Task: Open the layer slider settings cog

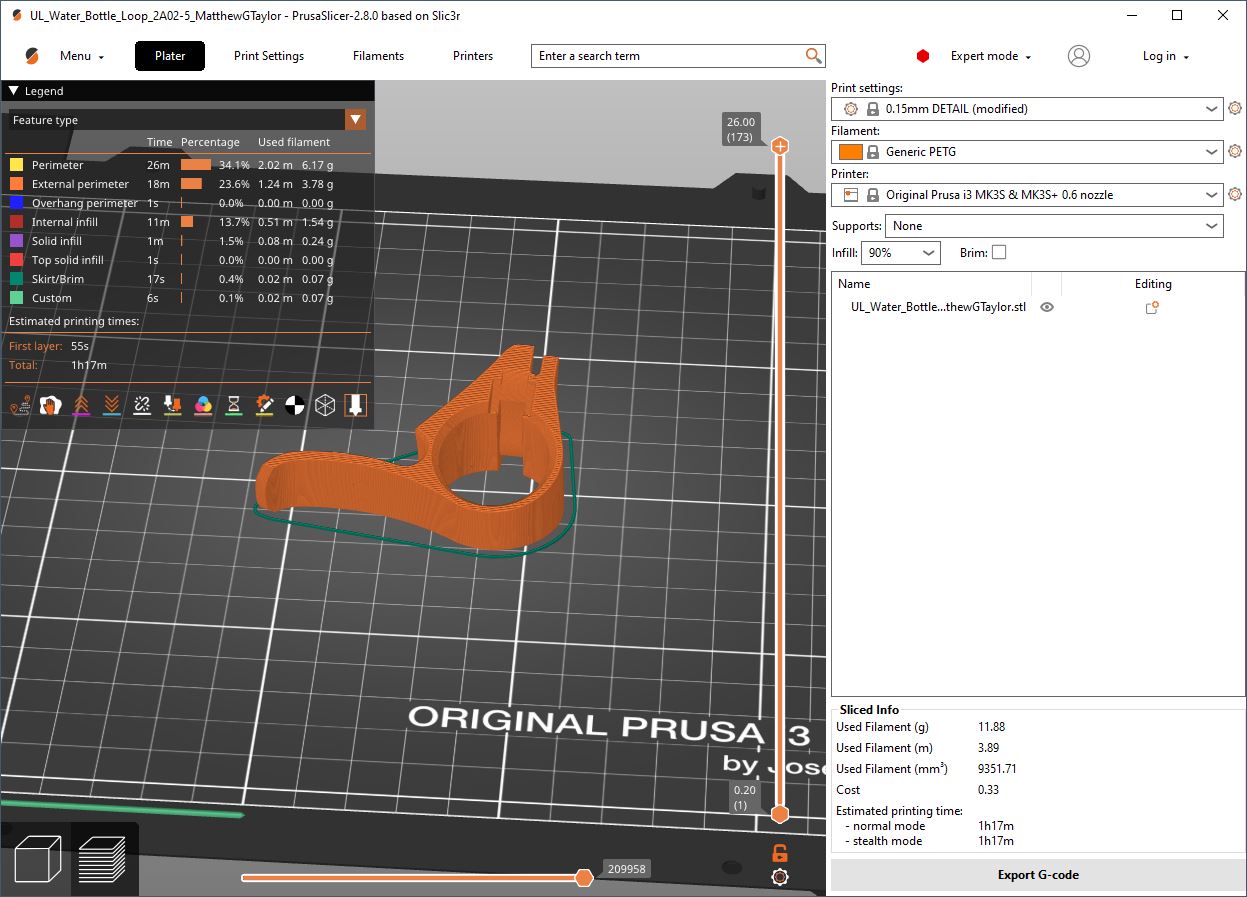Action: (779, 877)
